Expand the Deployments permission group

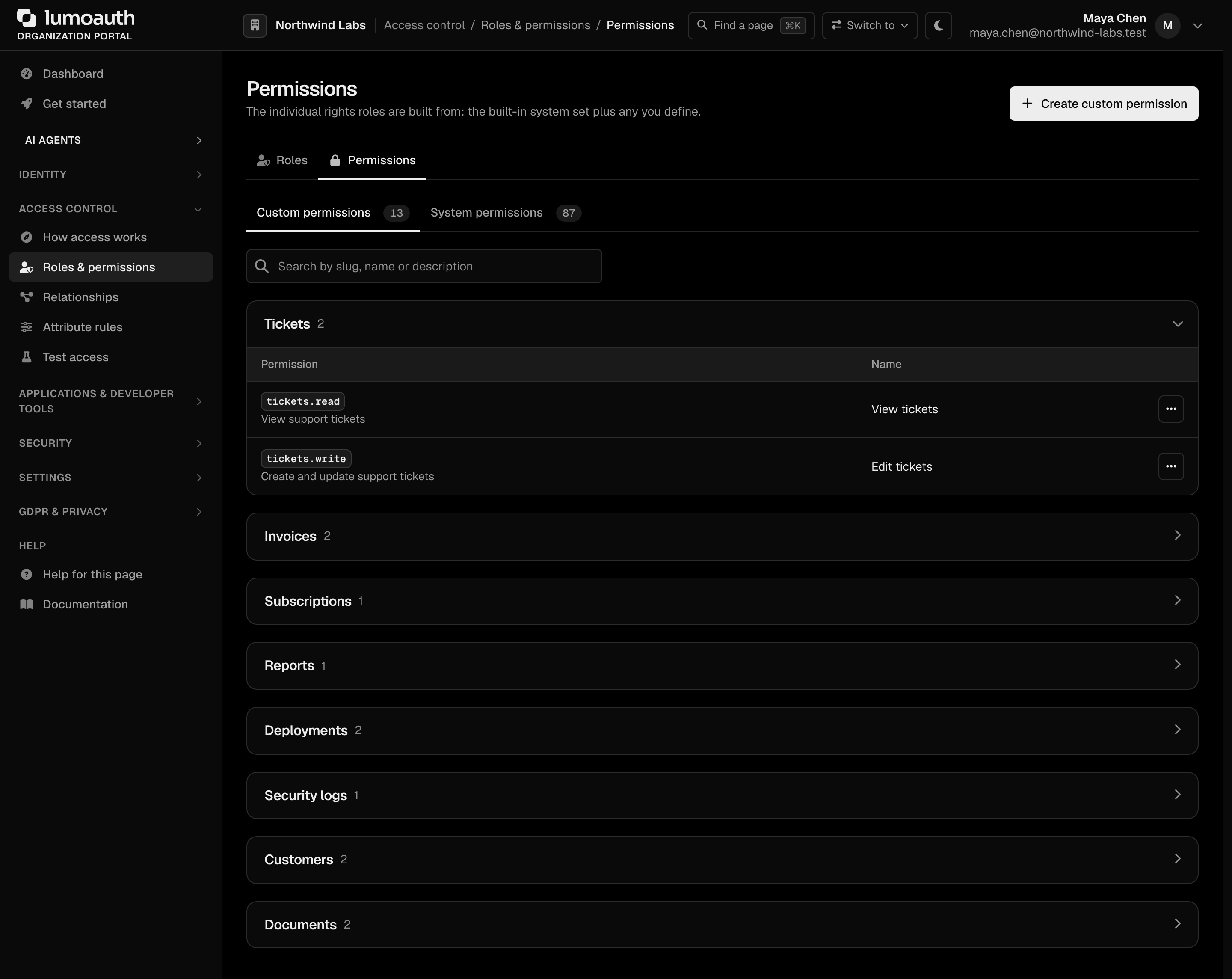[x=722, y=730]
